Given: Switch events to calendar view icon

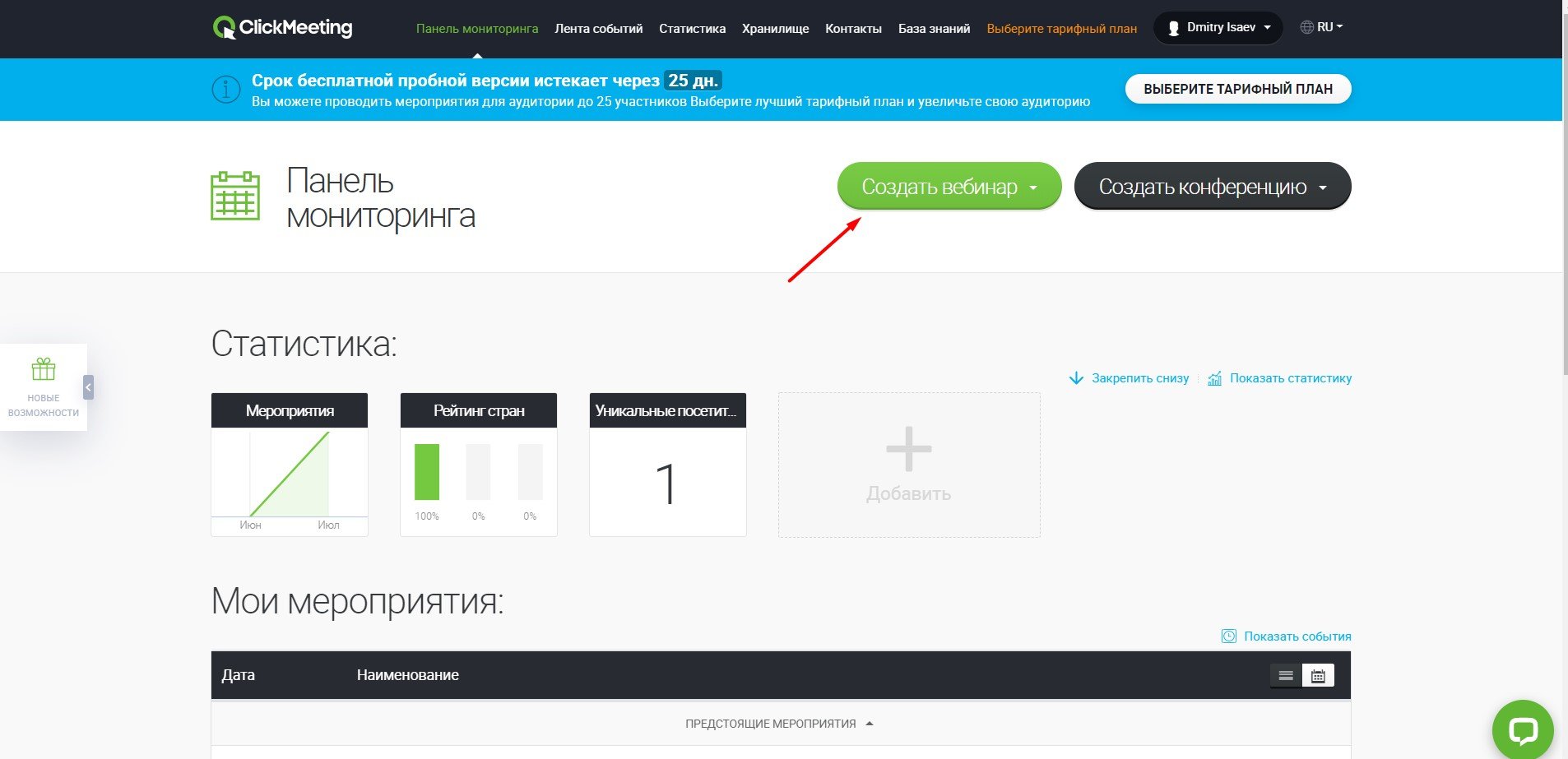Looking at the screenshot, I should [x=1318, y=676].
